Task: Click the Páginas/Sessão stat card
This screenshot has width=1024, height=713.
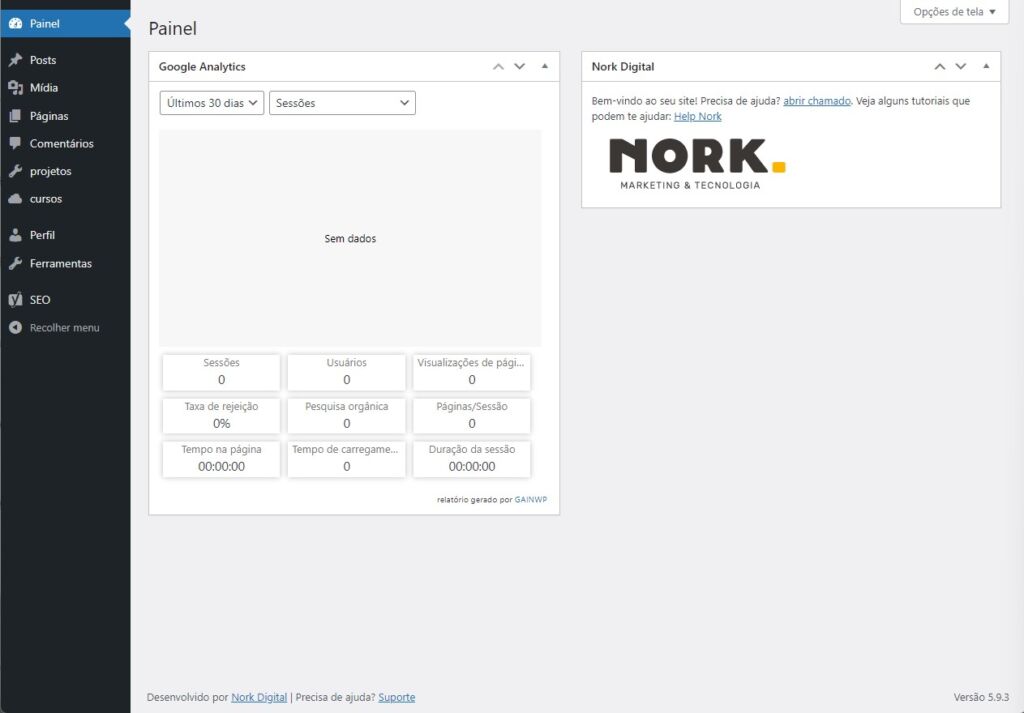Action: [472, 416]
